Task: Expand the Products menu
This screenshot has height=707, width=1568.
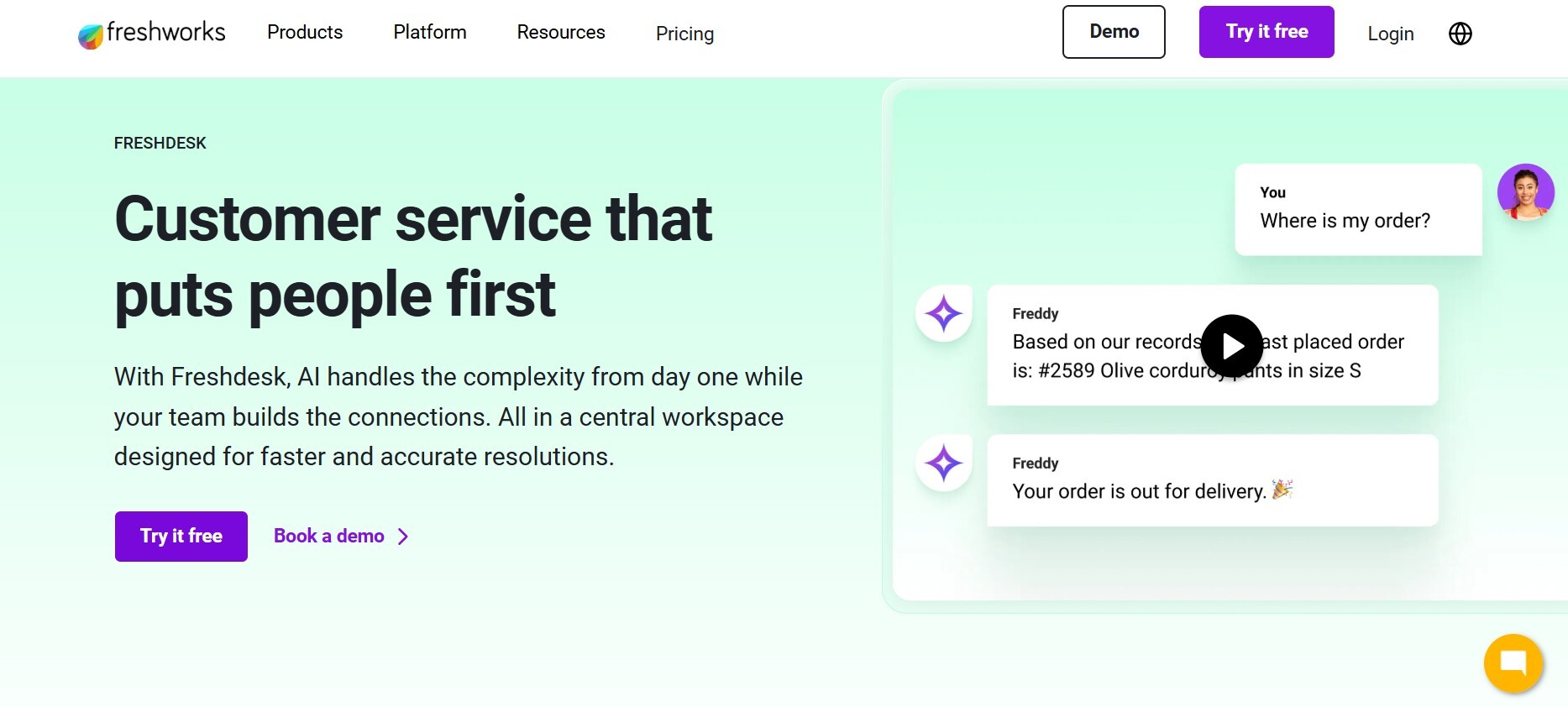Action: click(305, 33)
